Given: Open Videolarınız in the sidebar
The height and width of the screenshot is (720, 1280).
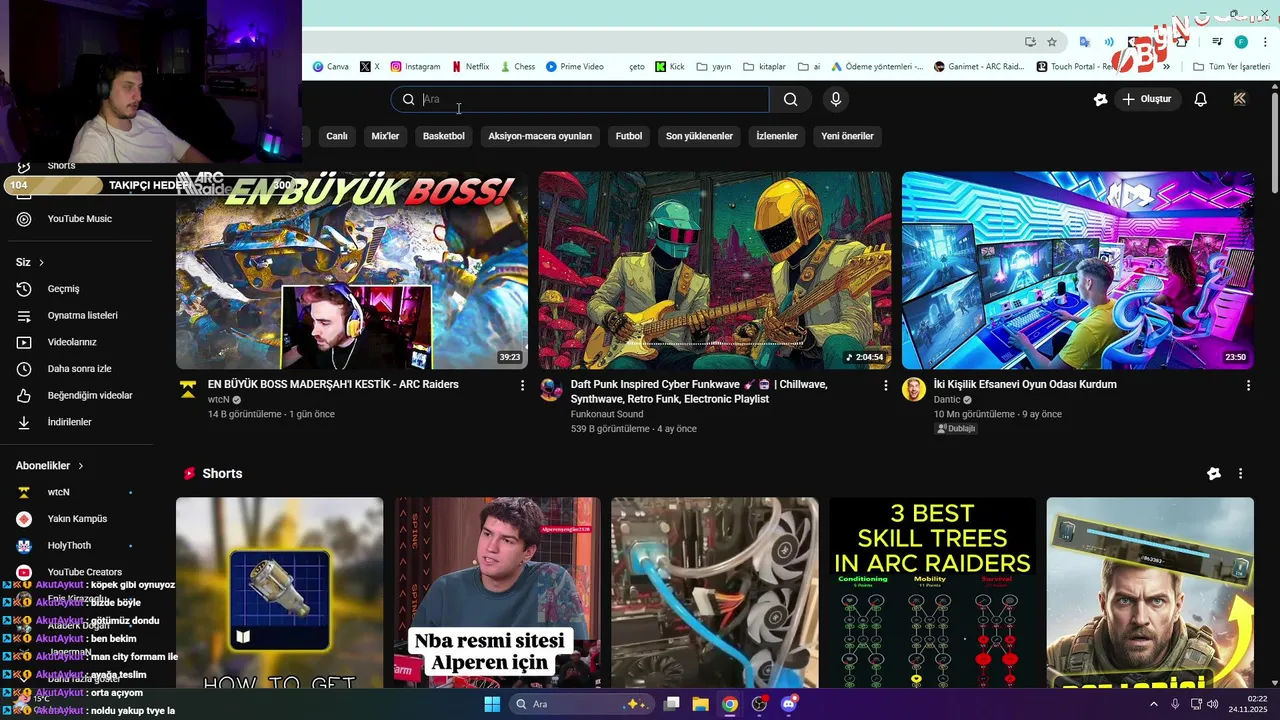Looking at the screenshot, I should [x=72, y=342].
